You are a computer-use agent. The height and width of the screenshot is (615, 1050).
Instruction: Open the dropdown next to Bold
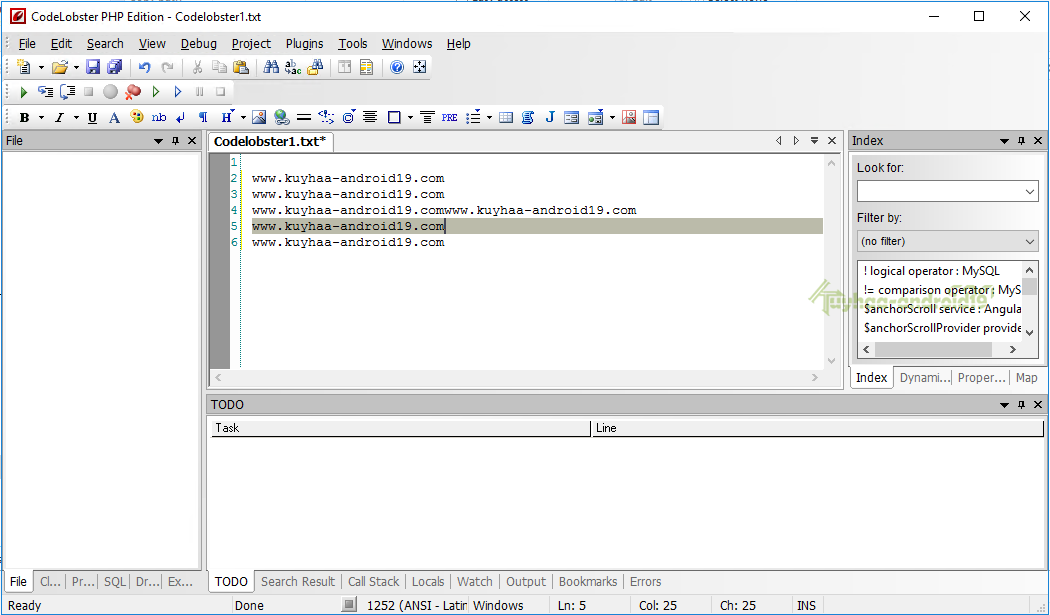pyautogui.click(x=41, y=118)
